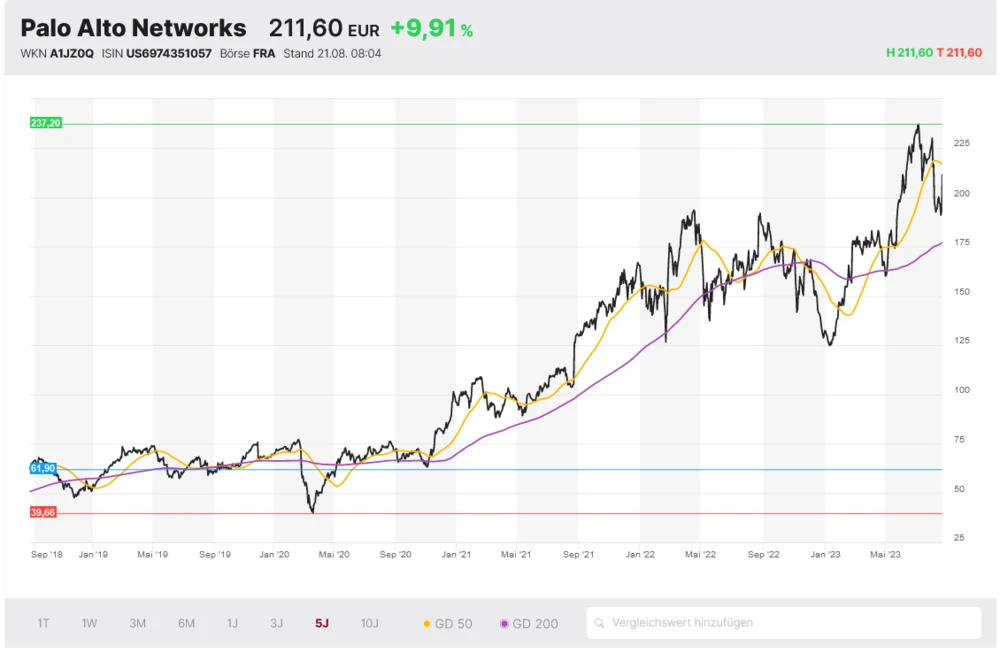Screen dimensions: 1000x653
Task: Choose the 1J time range
Action: 232,623
